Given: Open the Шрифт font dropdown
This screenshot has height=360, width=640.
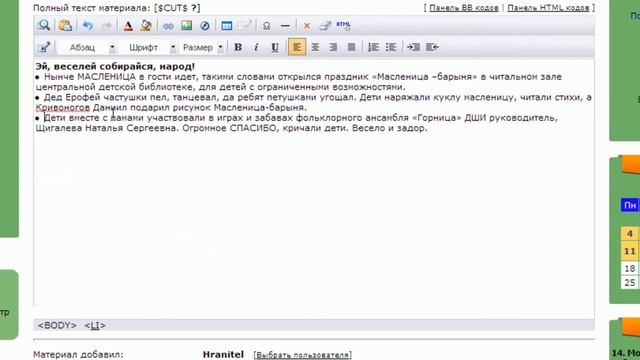Looking at the screenshot, I should [149, 48].
